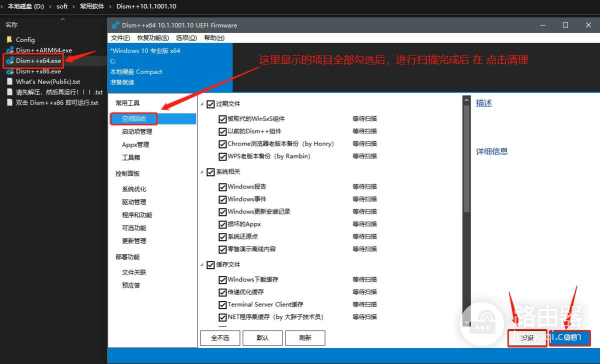The height and width of the screenshot is (364, 600).
Task: Click 常用软件 in the Explorer breadcrumb
Action: 92,7
